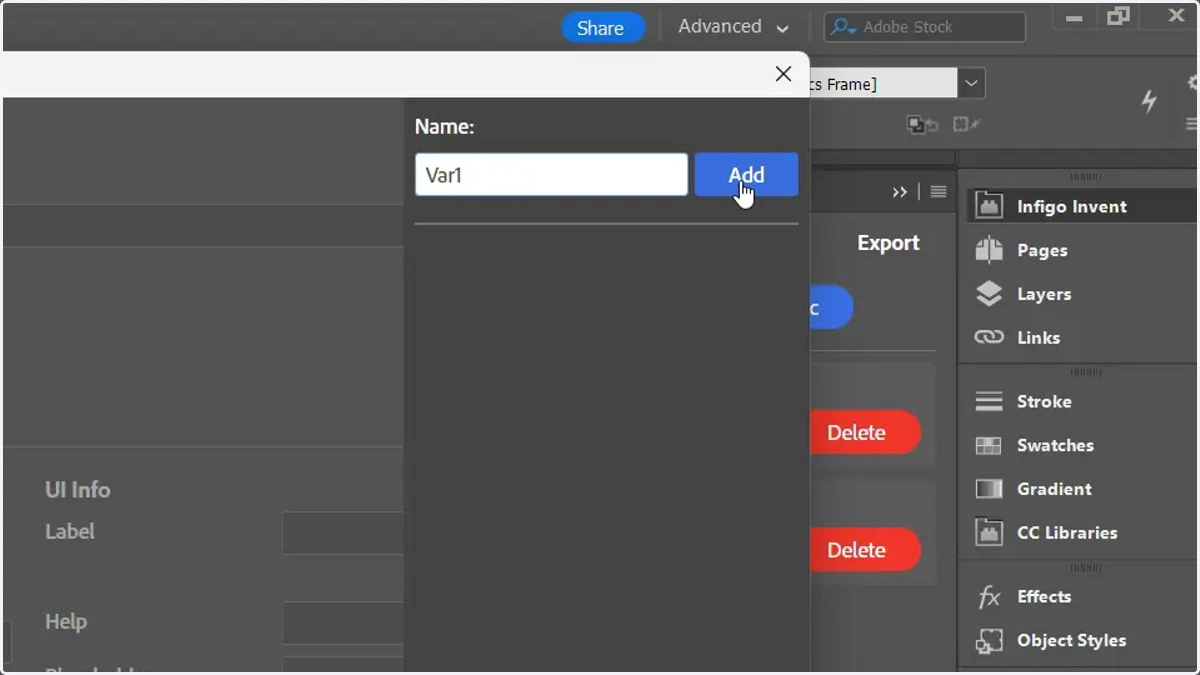Click the lower red Delete button
Viewport: 1200px width, 675px height.
[865, 550]
